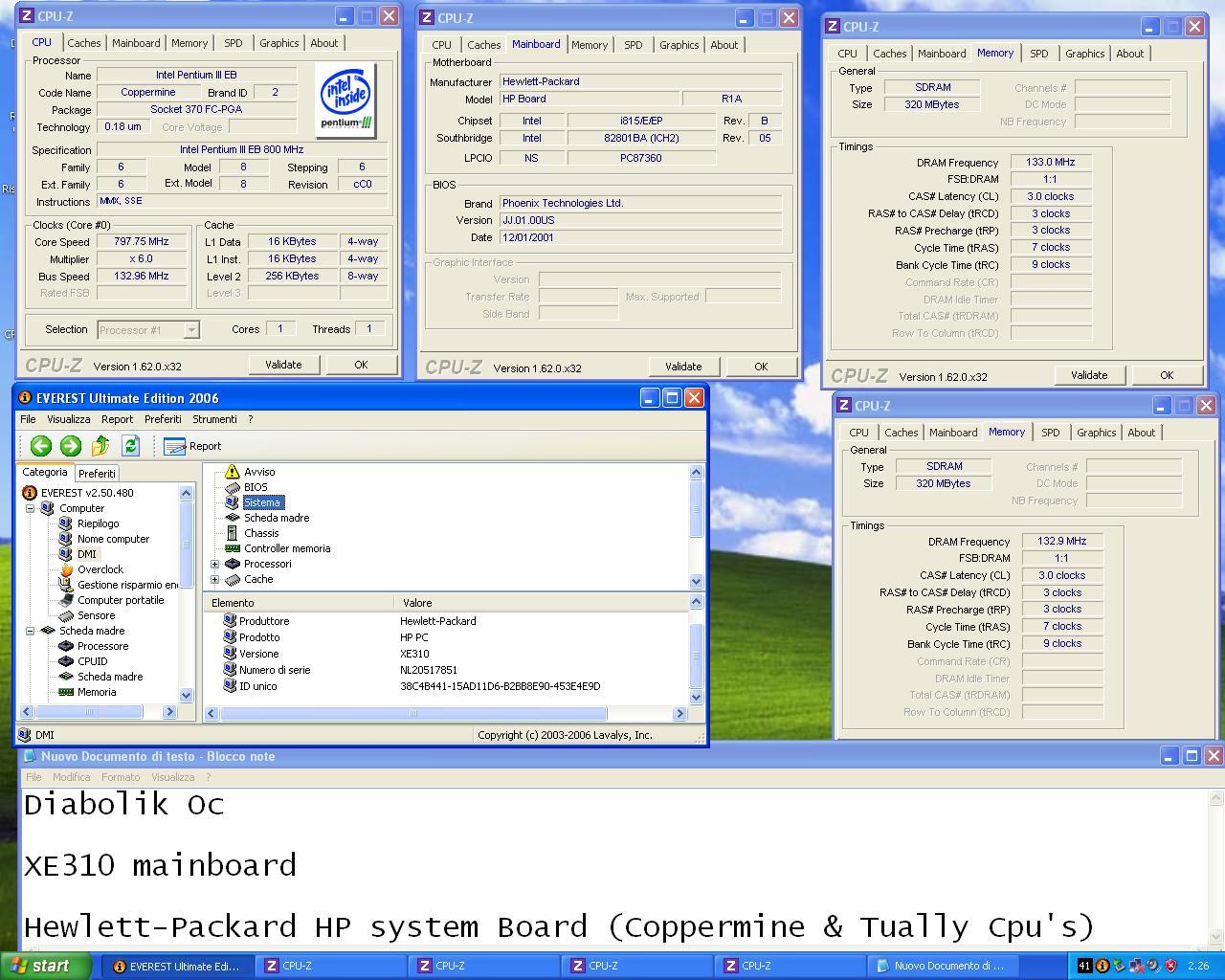Click the Windows start button

(48, 966)
